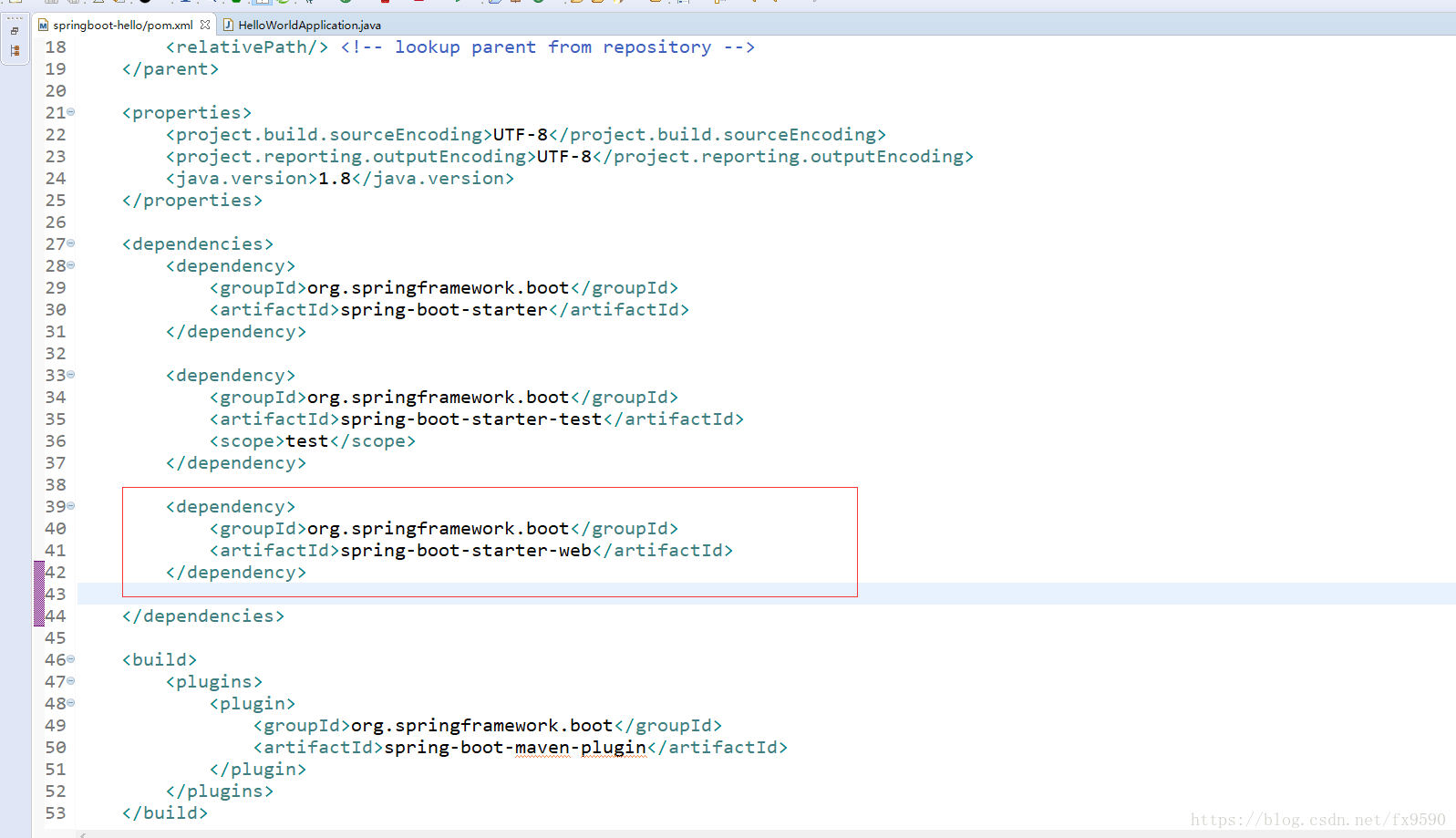Click the closing properties tag
1456x838 pixels.
192,201
